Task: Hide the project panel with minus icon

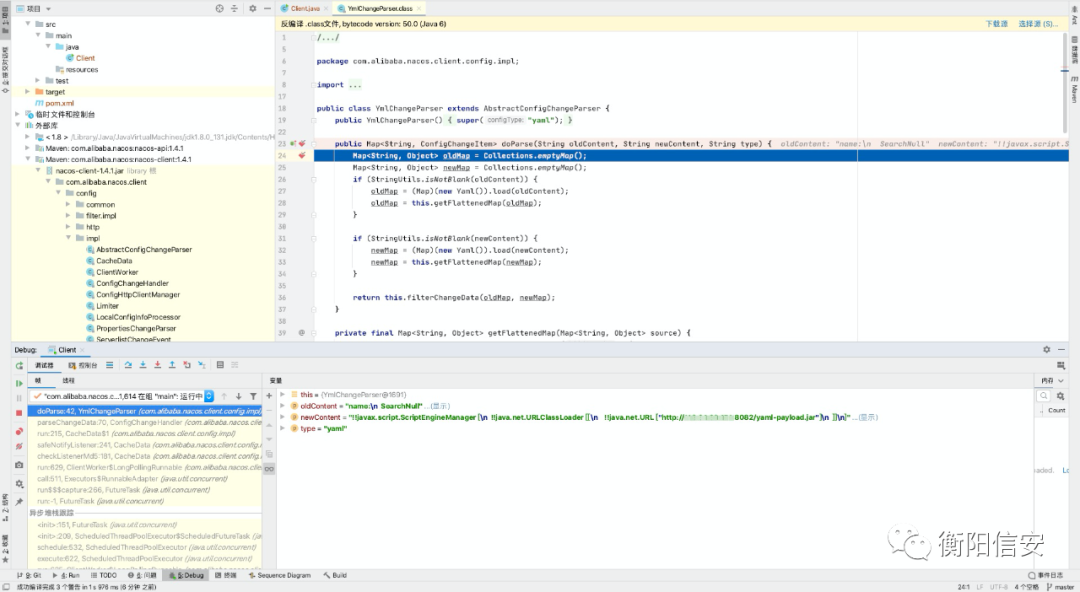Action: click(267, 8)
